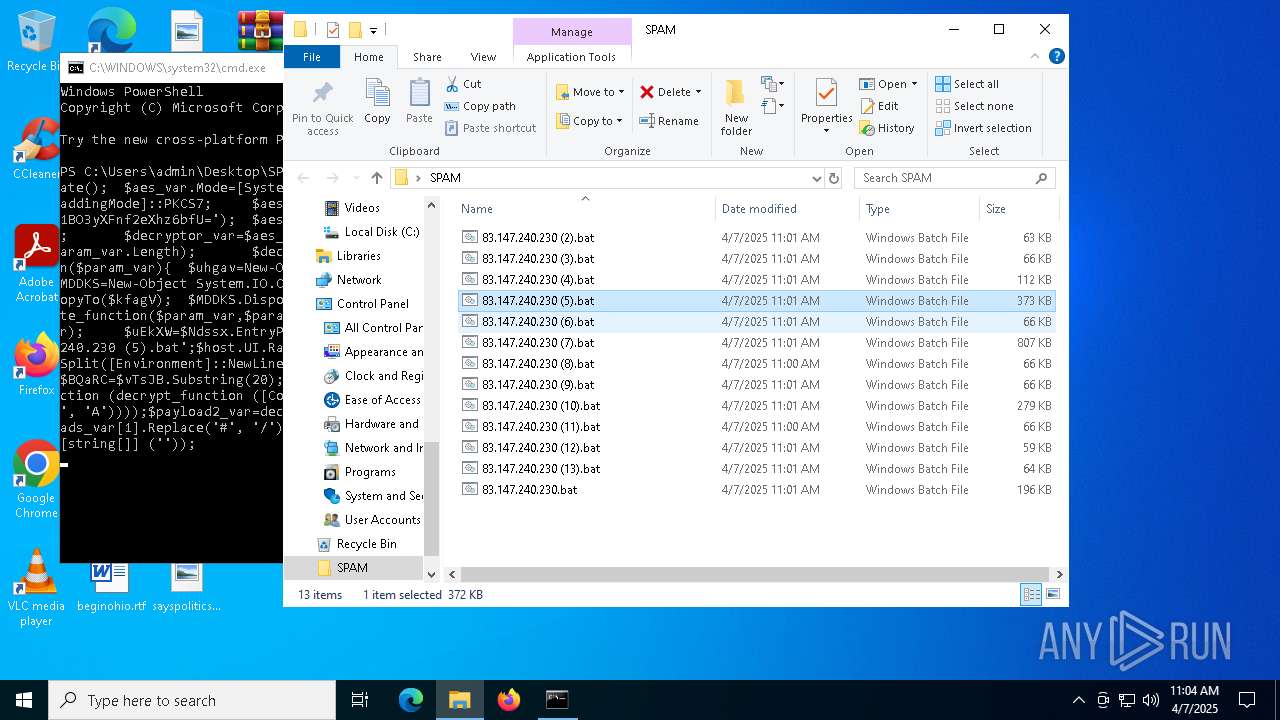Sort files by Date modified column
The height and width of the screenshot is (720, 1280).
787,209
